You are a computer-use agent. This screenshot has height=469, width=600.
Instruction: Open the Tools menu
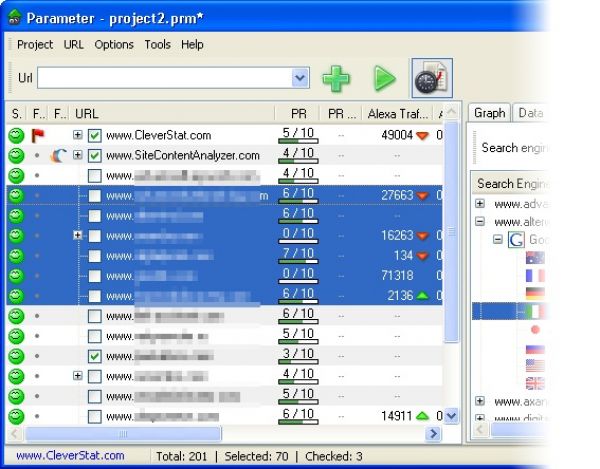coord(157,44)
